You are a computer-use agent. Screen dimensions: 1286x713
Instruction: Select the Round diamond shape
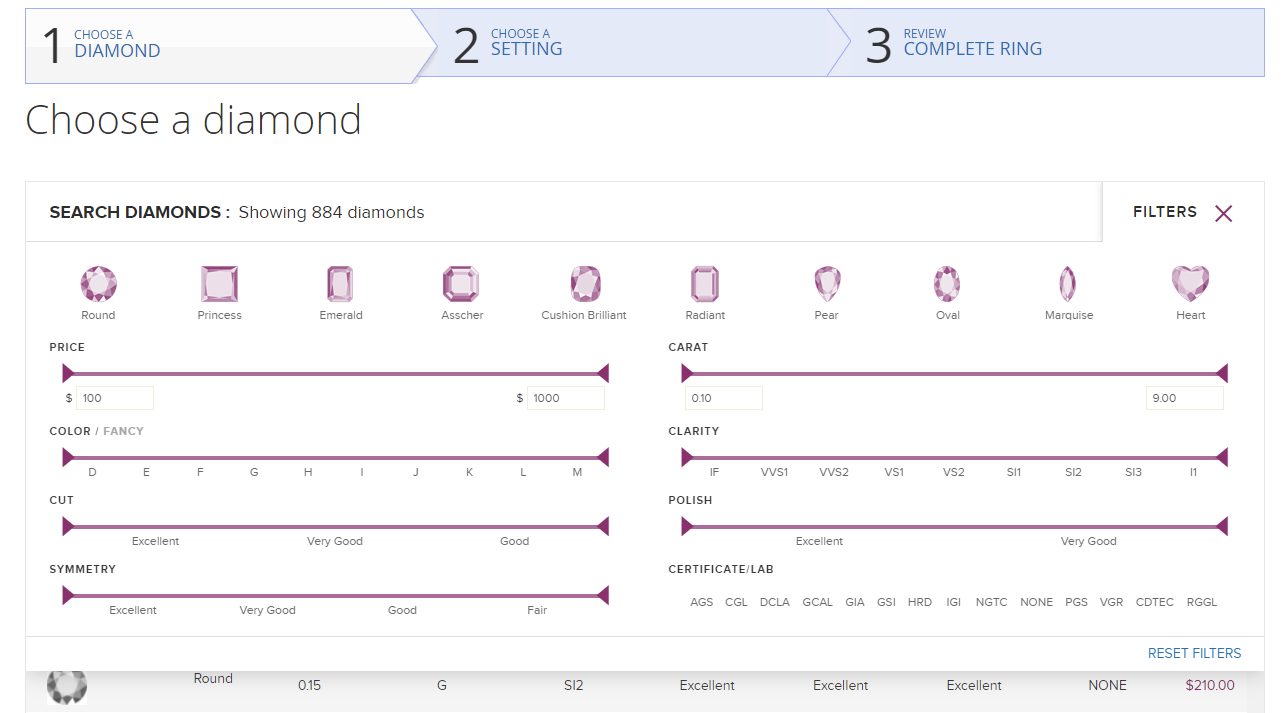(x=98, y=285)
